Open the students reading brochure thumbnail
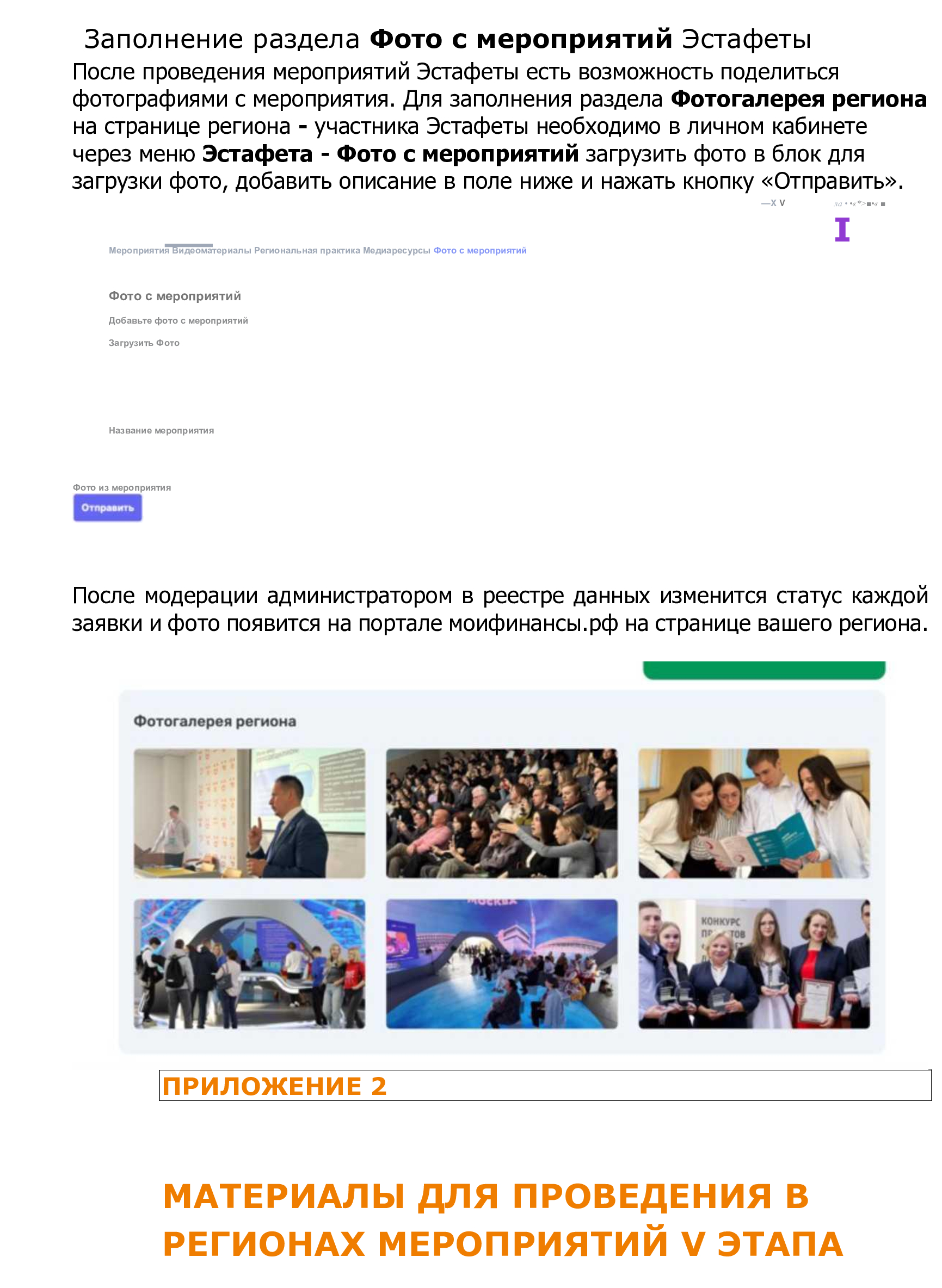 tap(754, 813)
